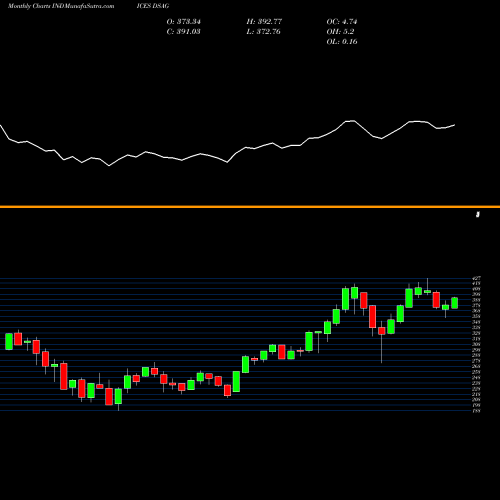Click the 'OC: 4.74' reading
This screenshot has width=500, height=500.
pyautogui.click(x=342, y=22)
